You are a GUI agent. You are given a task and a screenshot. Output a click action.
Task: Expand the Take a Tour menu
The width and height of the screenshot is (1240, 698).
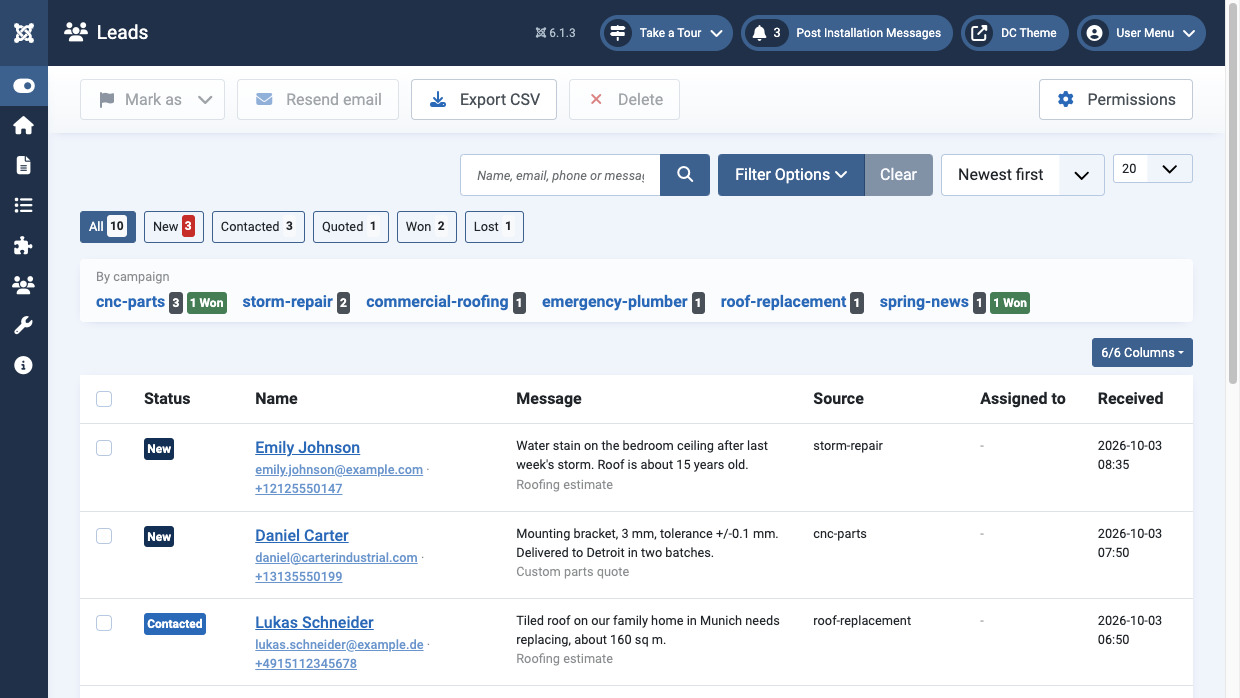pos(666,33)
